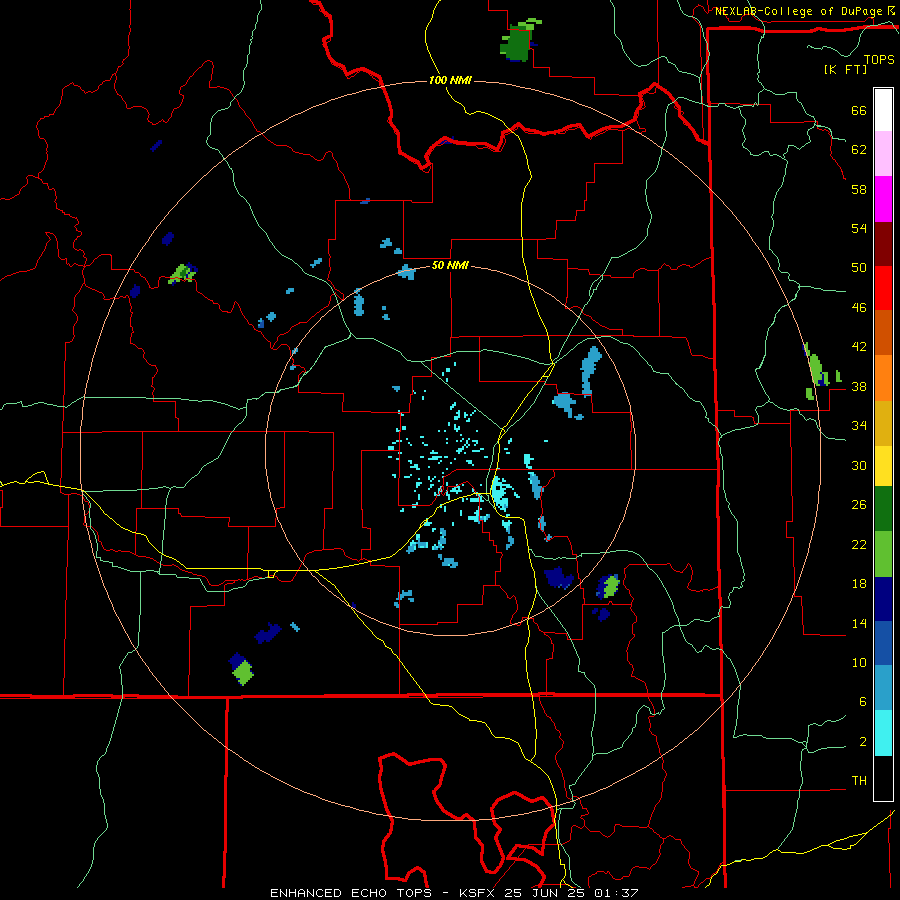Image resolution: width=900 pixels, height=900 pixels.
Task: Select the 22 legend label
Action: tap(859, 544)
